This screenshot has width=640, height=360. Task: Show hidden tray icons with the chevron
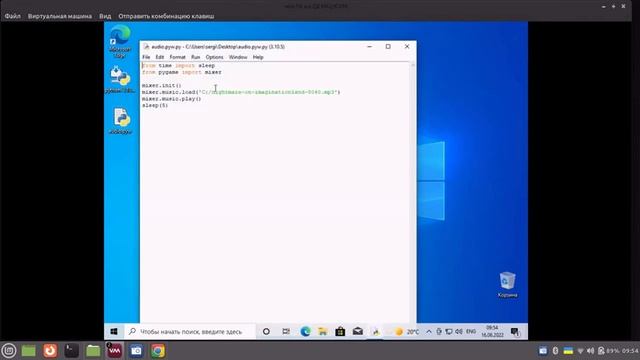pos(429,331)
